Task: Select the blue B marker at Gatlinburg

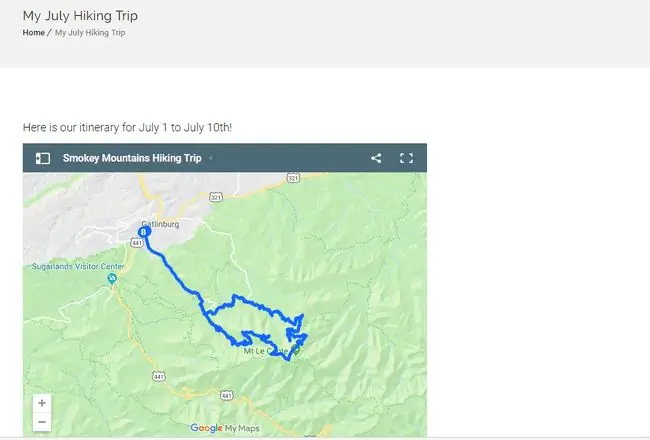Action: [x=144, y=232]
